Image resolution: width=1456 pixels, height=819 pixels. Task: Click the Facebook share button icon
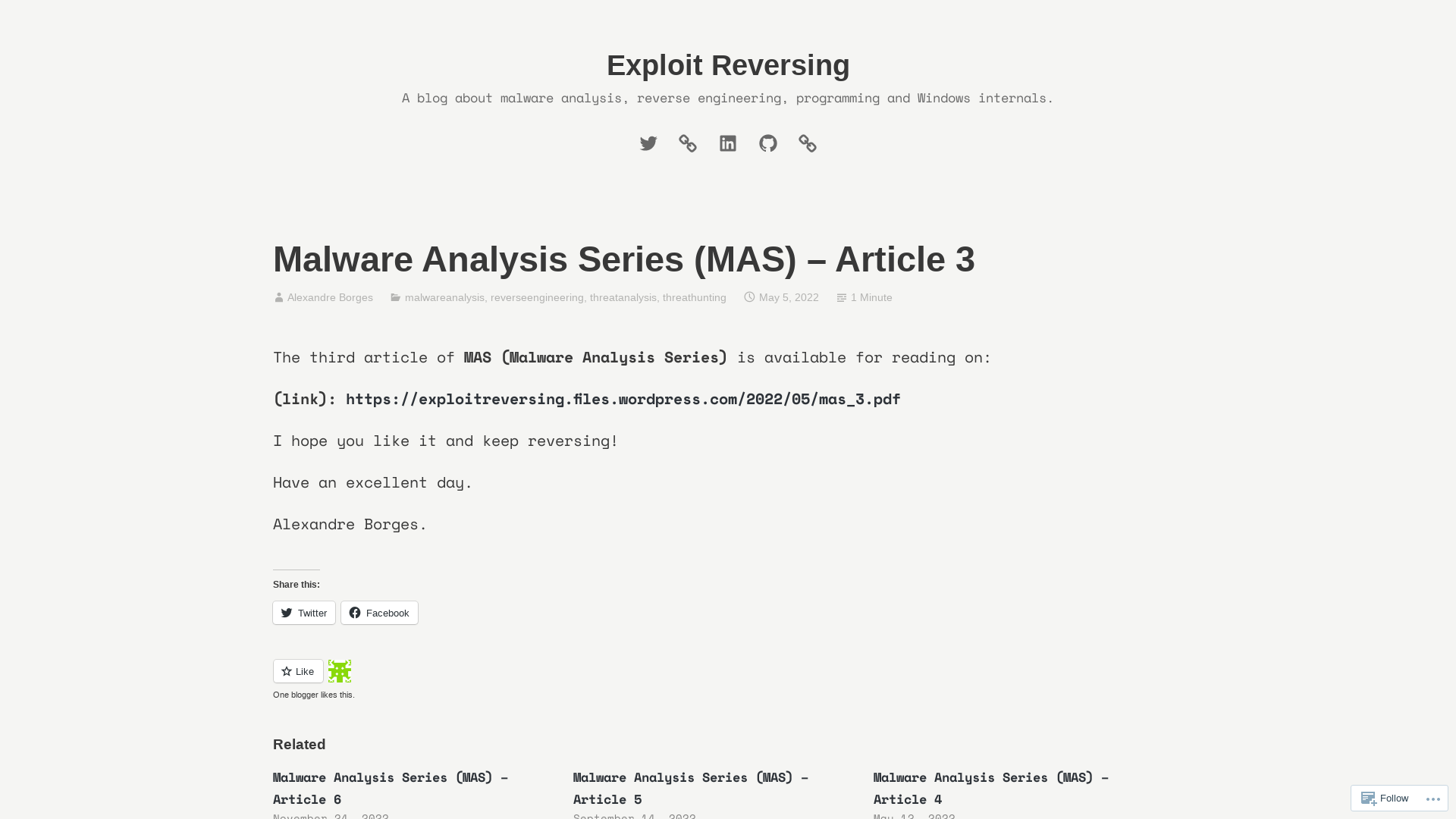tap(355, 612)
